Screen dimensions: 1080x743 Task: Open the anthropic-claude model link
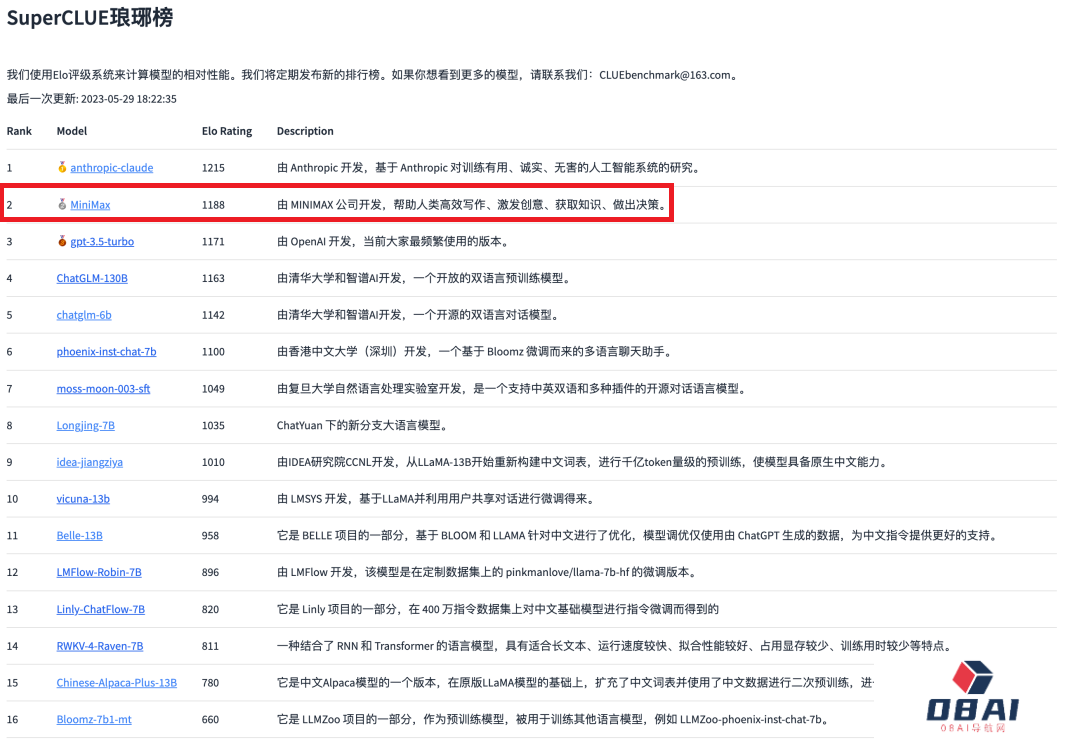click(x=112, y=168)
